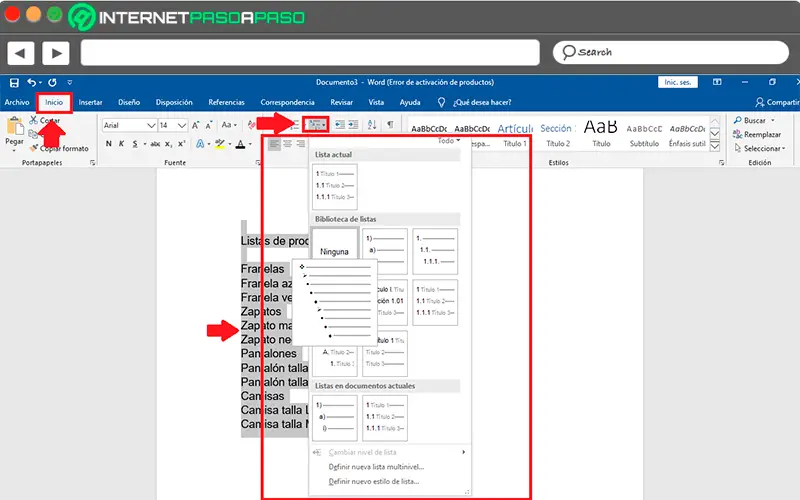This screenshot has width=800, height=500.
Task: Undo the last action
Action: point(32,82)
